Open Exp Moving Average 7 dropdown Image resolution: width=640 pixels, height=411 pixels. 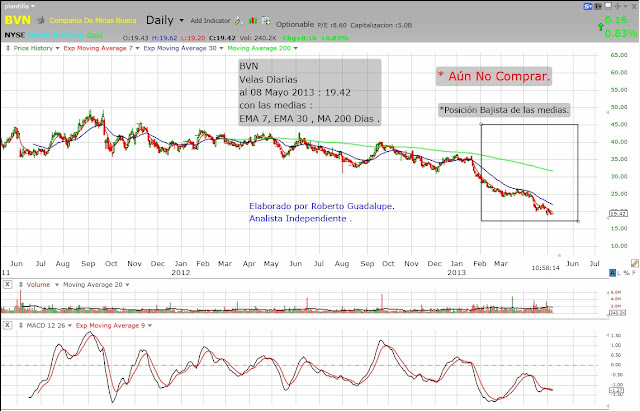click(101, 48)
